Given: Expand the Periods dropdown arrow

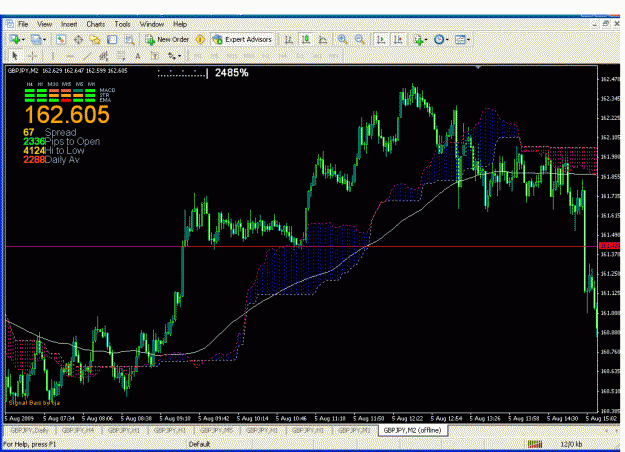Looking at the screenshot, I should 447,39.
